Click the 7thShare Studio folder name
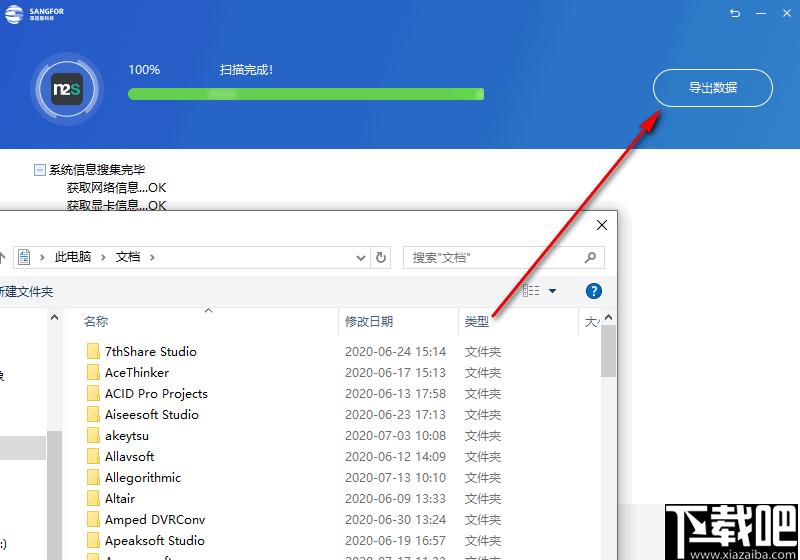This screenshot has height=560, width=800. [151, 351]
